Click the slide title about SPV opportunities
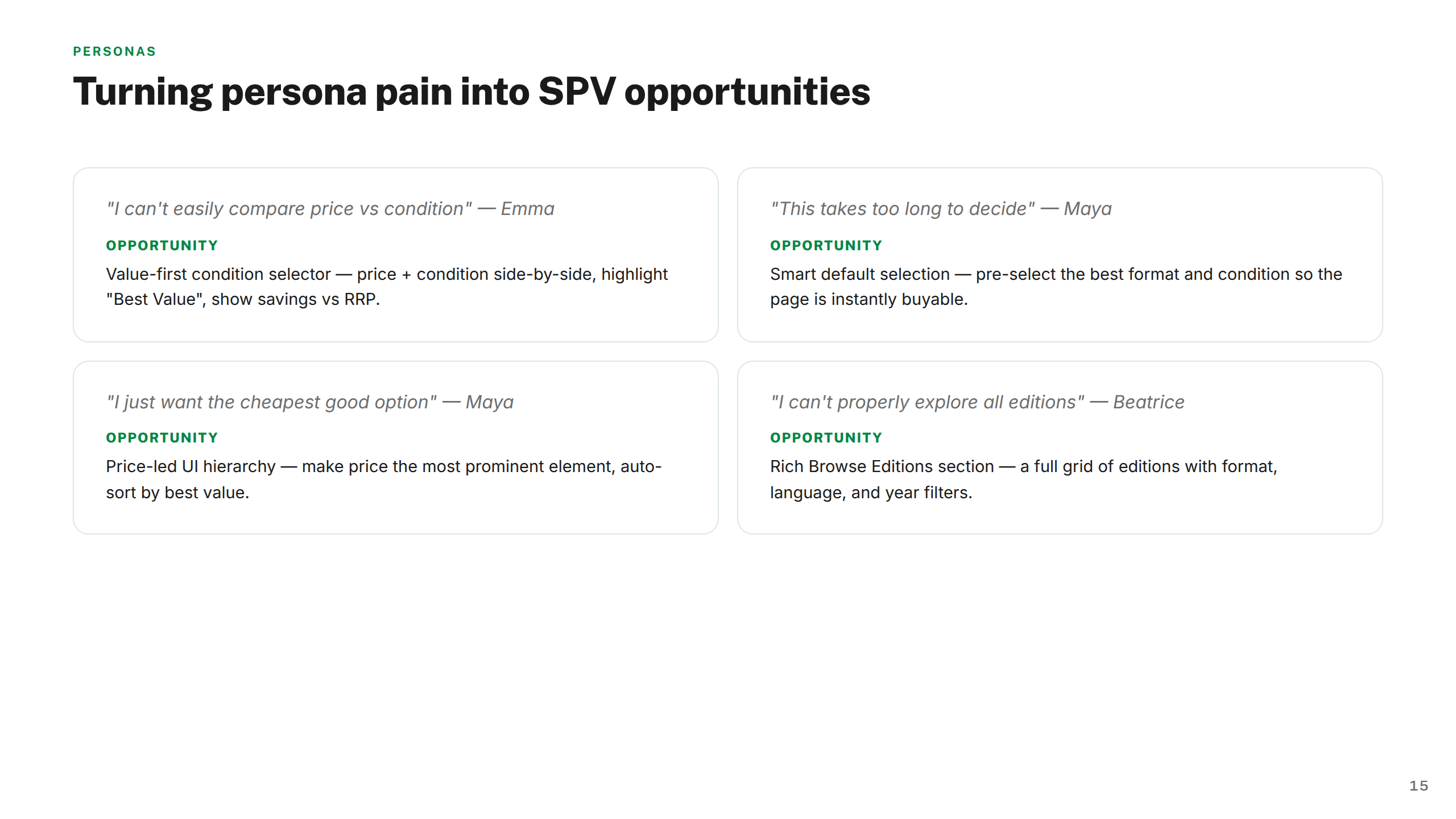The width and height of the screenshot is (1456, 819). [x=471, y=92]
